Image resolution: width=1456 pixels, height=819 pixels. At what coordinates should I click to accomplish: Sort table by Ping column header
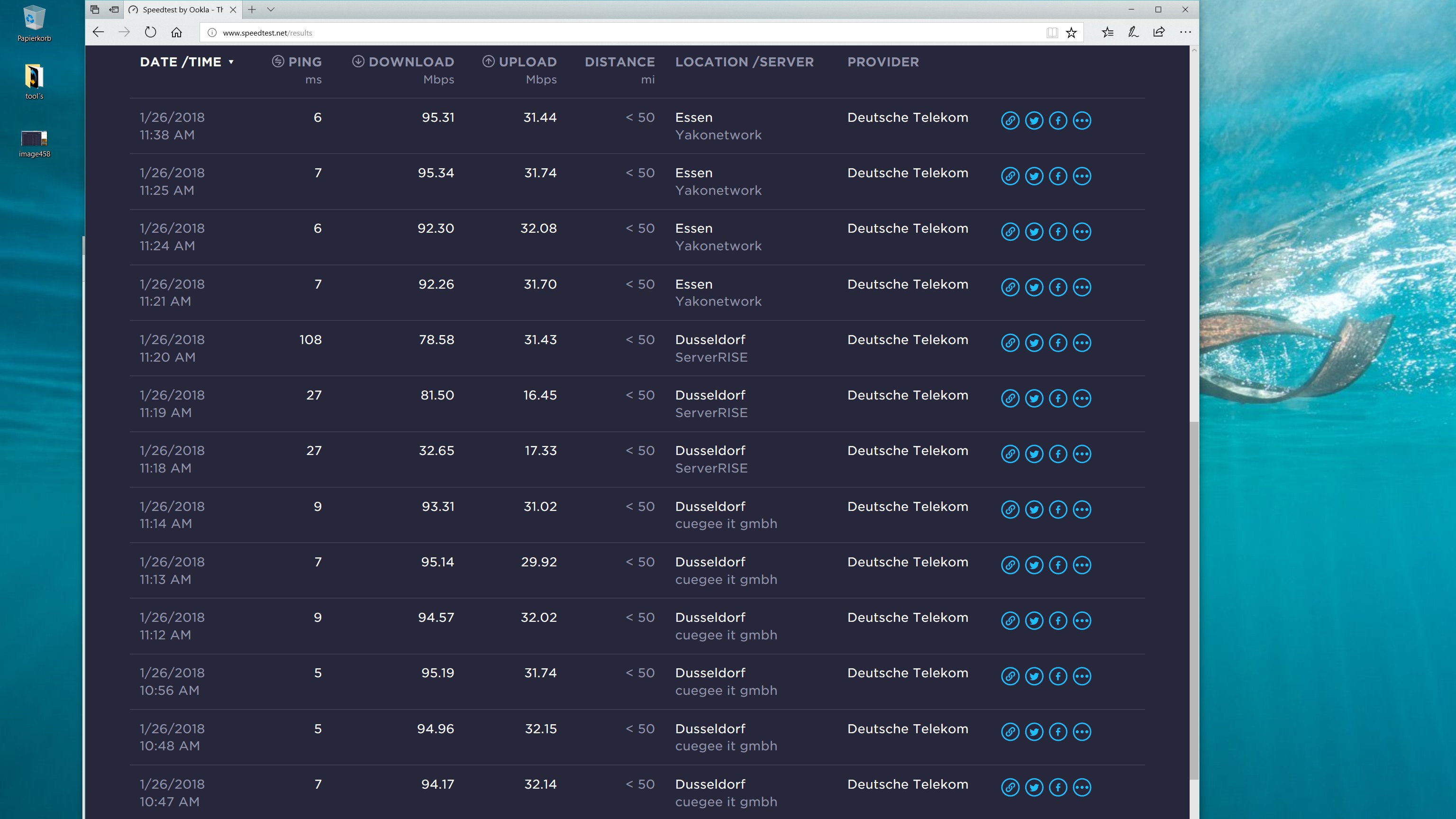tap(304, 62)
